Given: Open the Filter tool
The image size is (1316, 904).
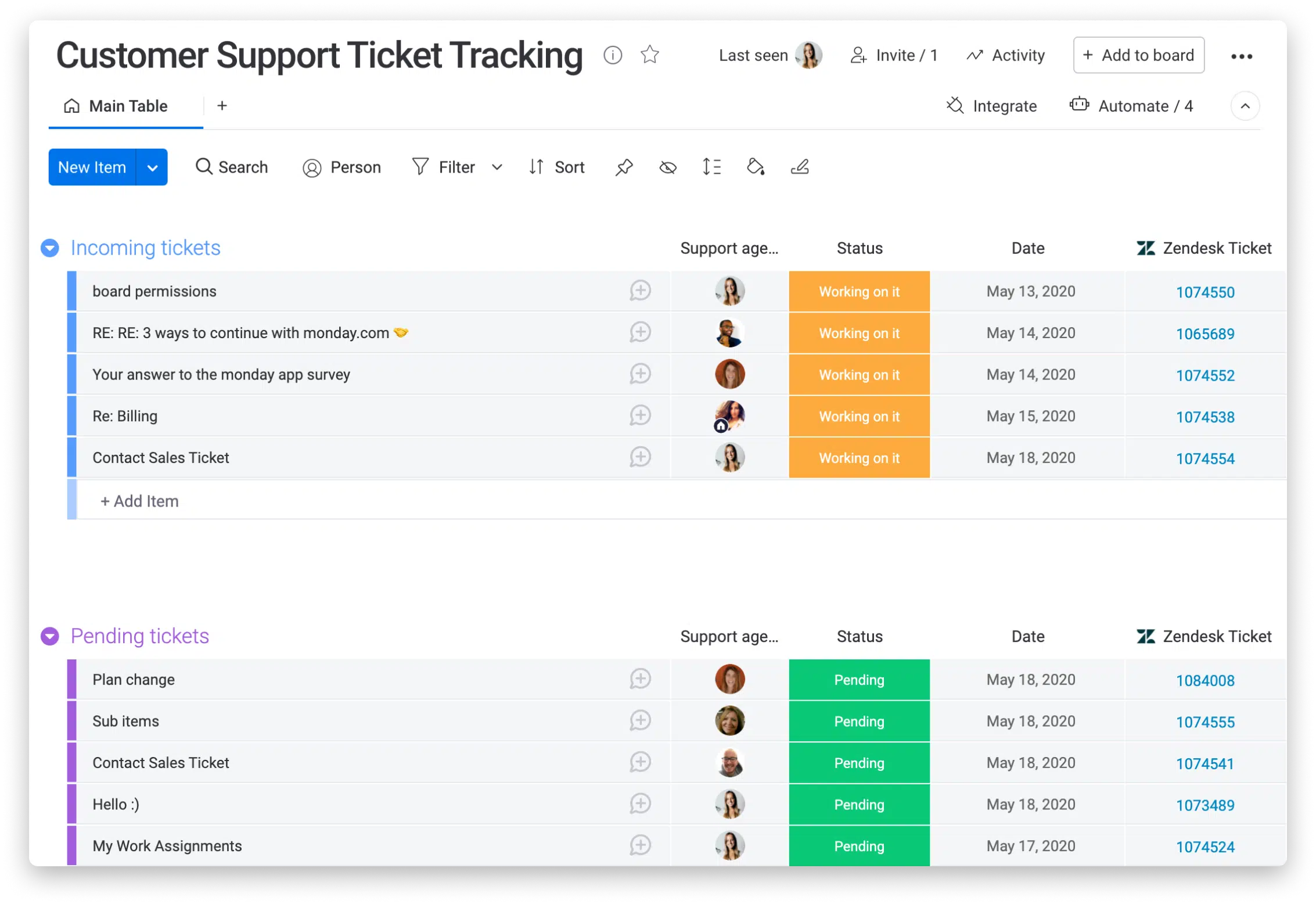Looking at the screenshot, I should [x=444, y=167].
